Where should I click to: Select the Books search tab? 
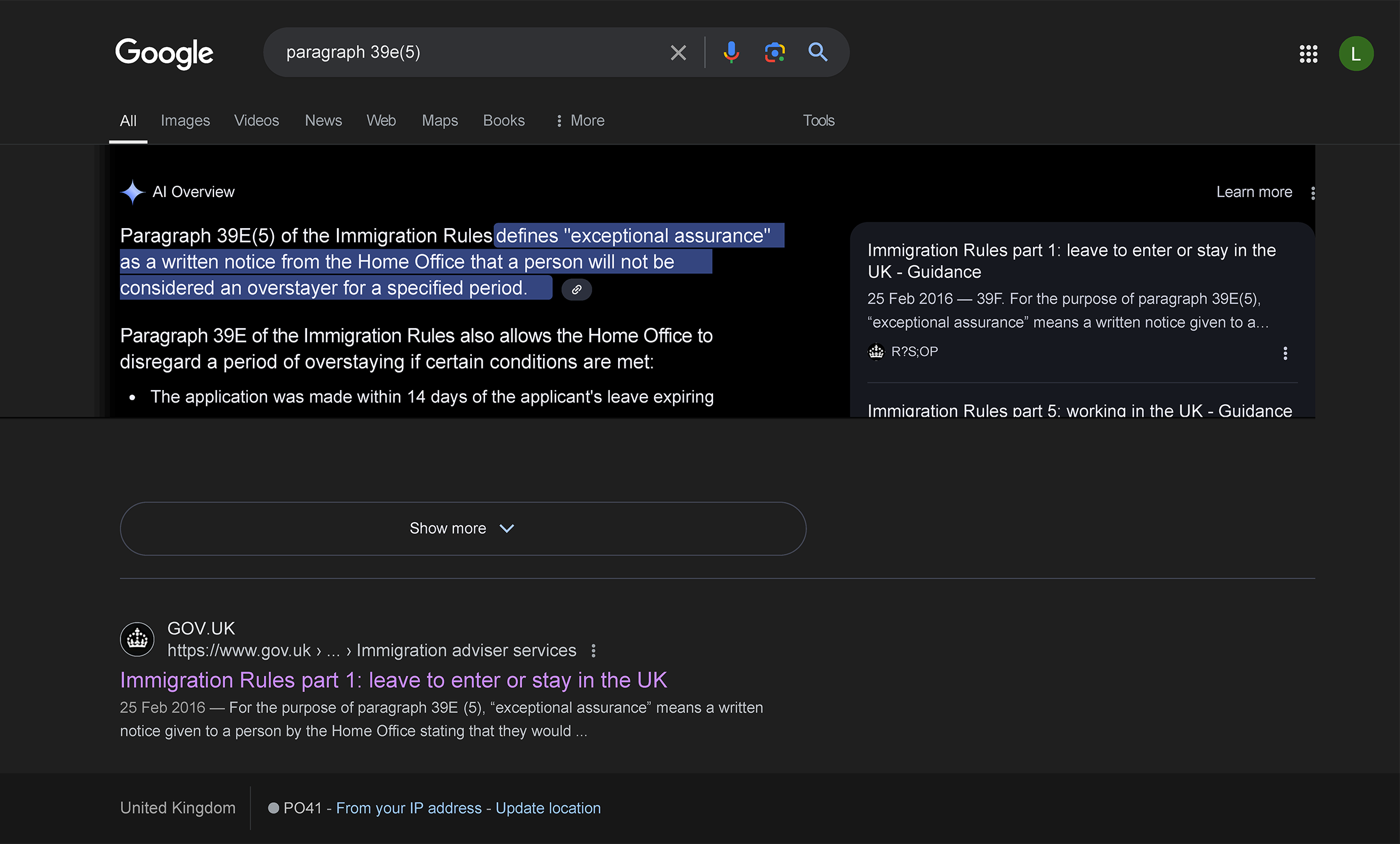[x=504, y=120]
